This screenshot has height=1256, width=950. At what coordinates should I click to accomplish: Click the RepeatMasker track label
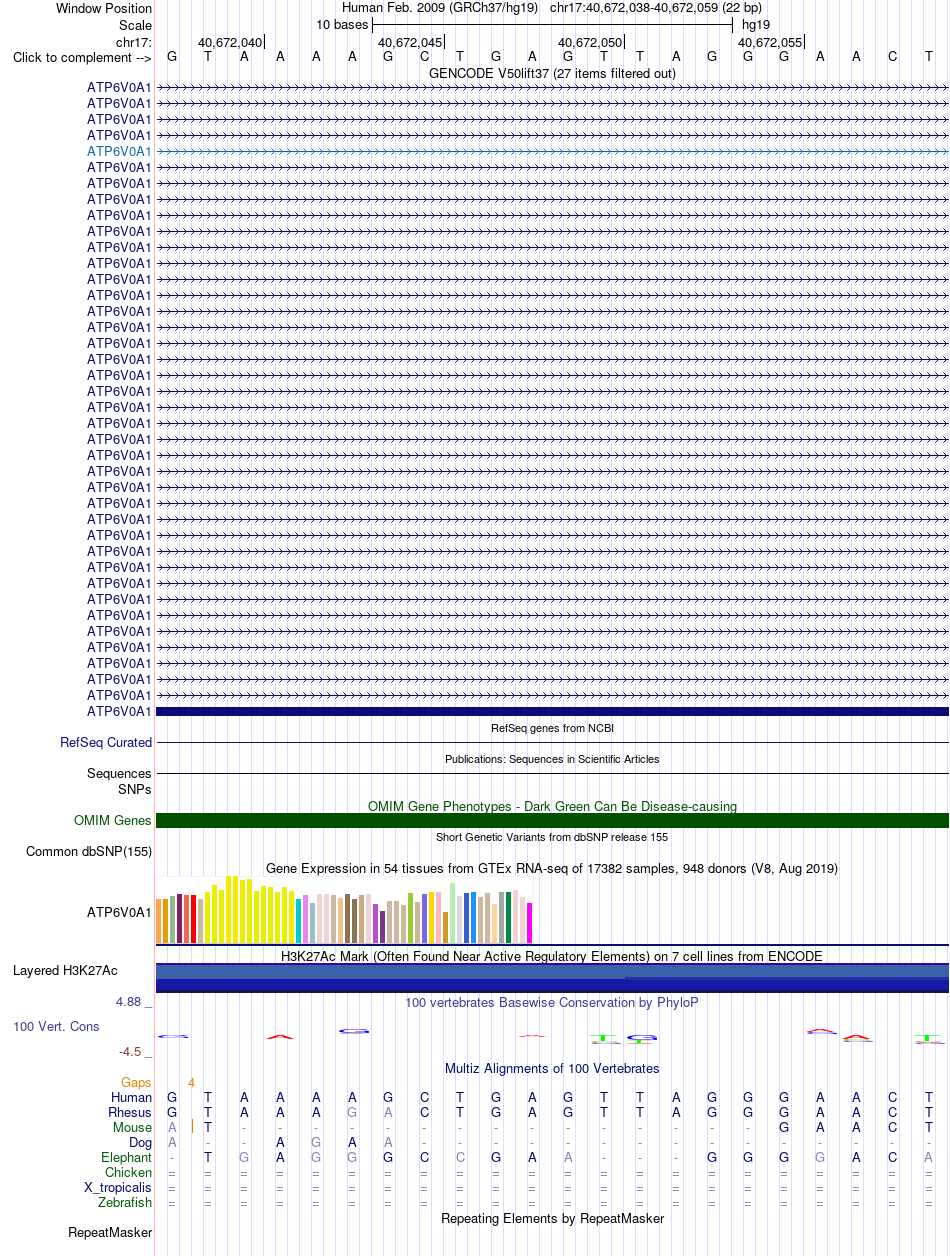[x=110, y=1233]
